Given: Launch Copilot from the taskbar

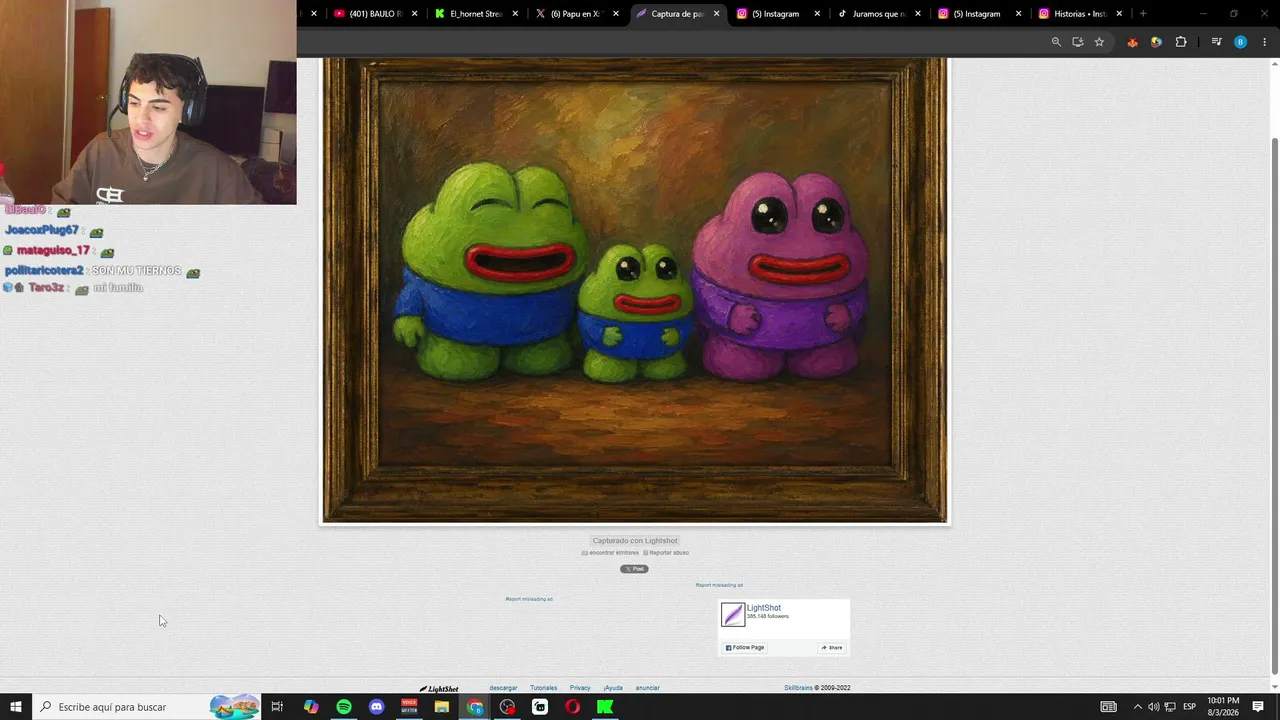Looking at the screenshot, I should point(311,707).
